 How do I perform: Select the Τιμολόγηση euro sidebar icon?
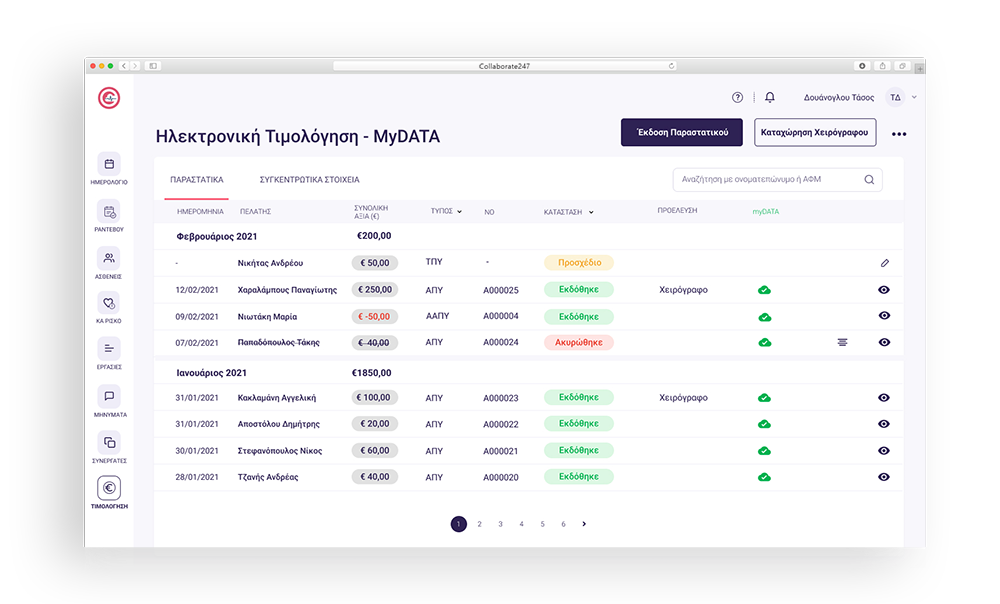click(x=109, y=488)
